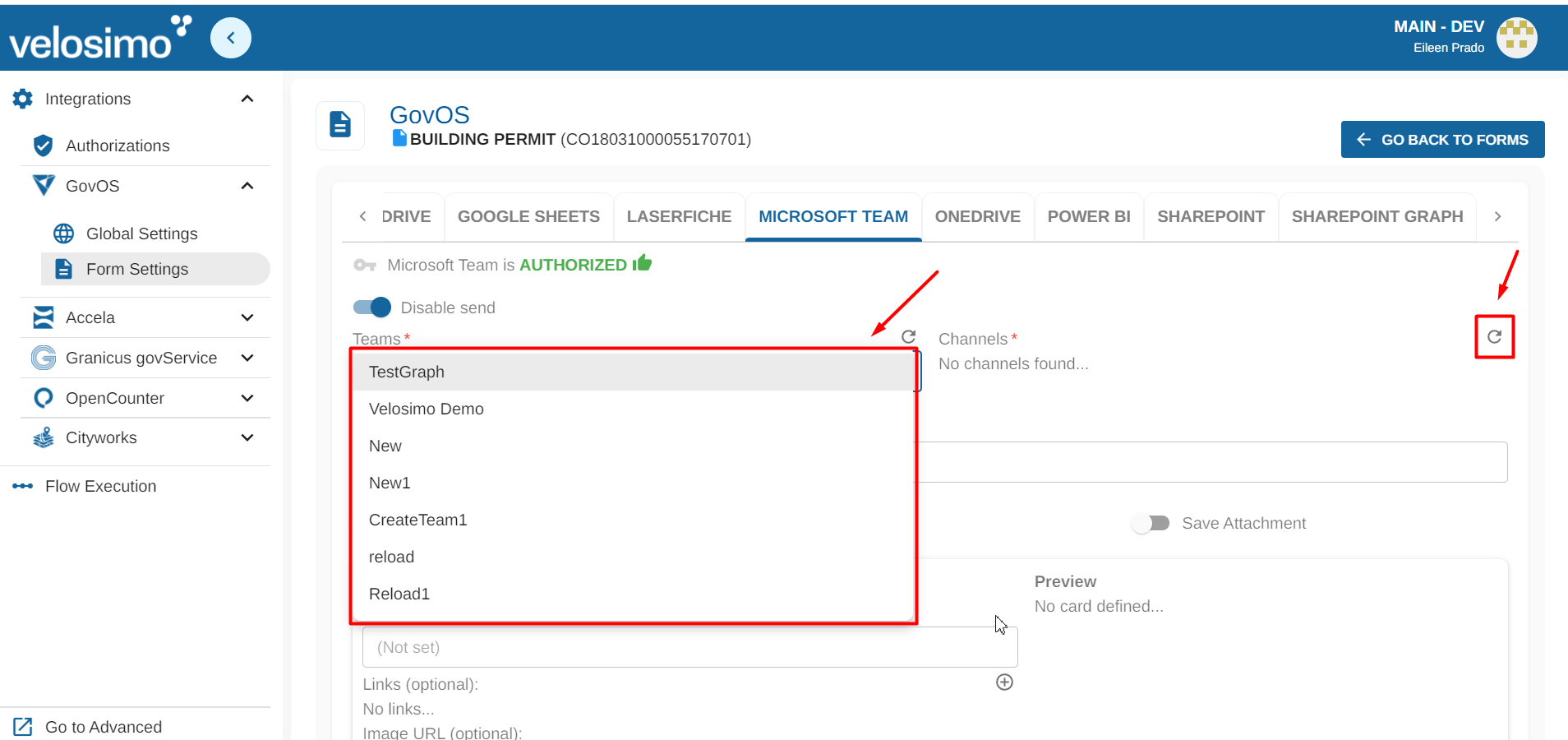The height and width of the screenshot is (740, 1568).
Task: Pick CreateTeam1 from the list
Action: click(633, 520)
